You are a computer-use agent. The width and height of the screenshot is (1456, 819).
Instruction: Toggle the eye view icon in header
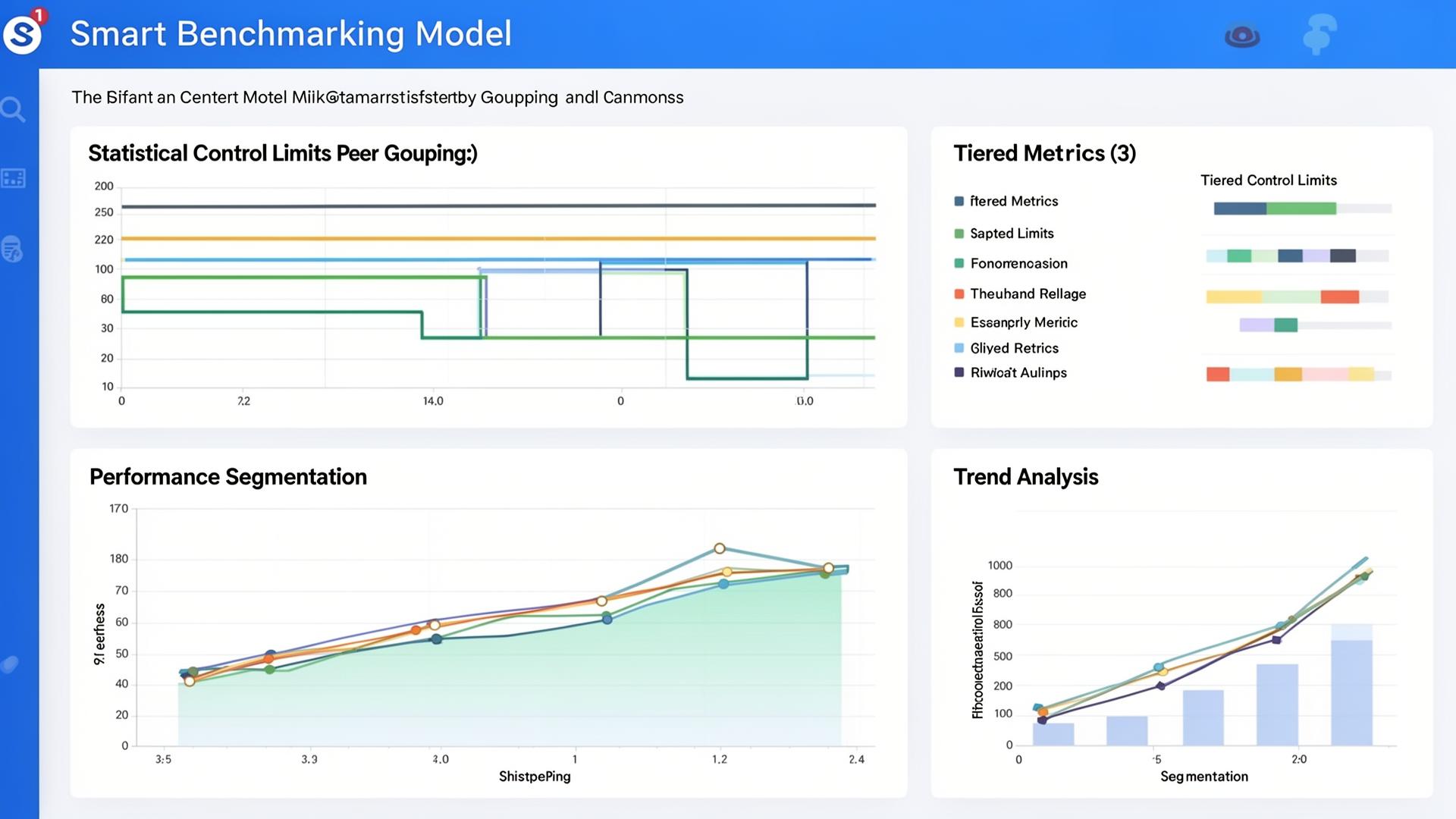(x=1242, y=36)
